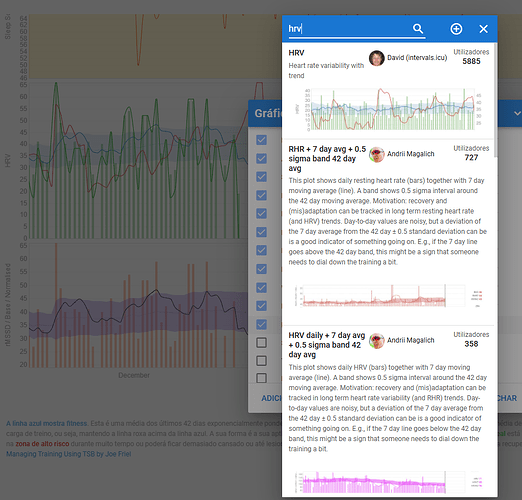Click the 'Heart rate variability with trend' description
Screen dimensions: 522x500
pyautogui.click(x=326, y=71)
